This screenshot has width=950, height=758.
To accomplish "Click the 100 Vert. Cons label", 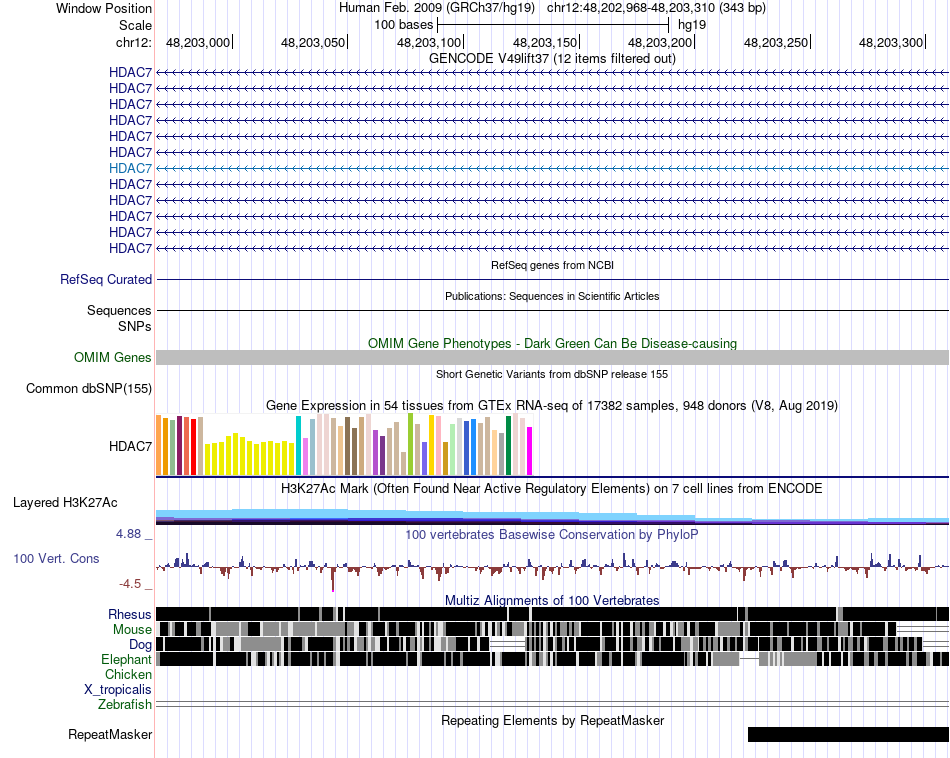I will coord(56,559).
